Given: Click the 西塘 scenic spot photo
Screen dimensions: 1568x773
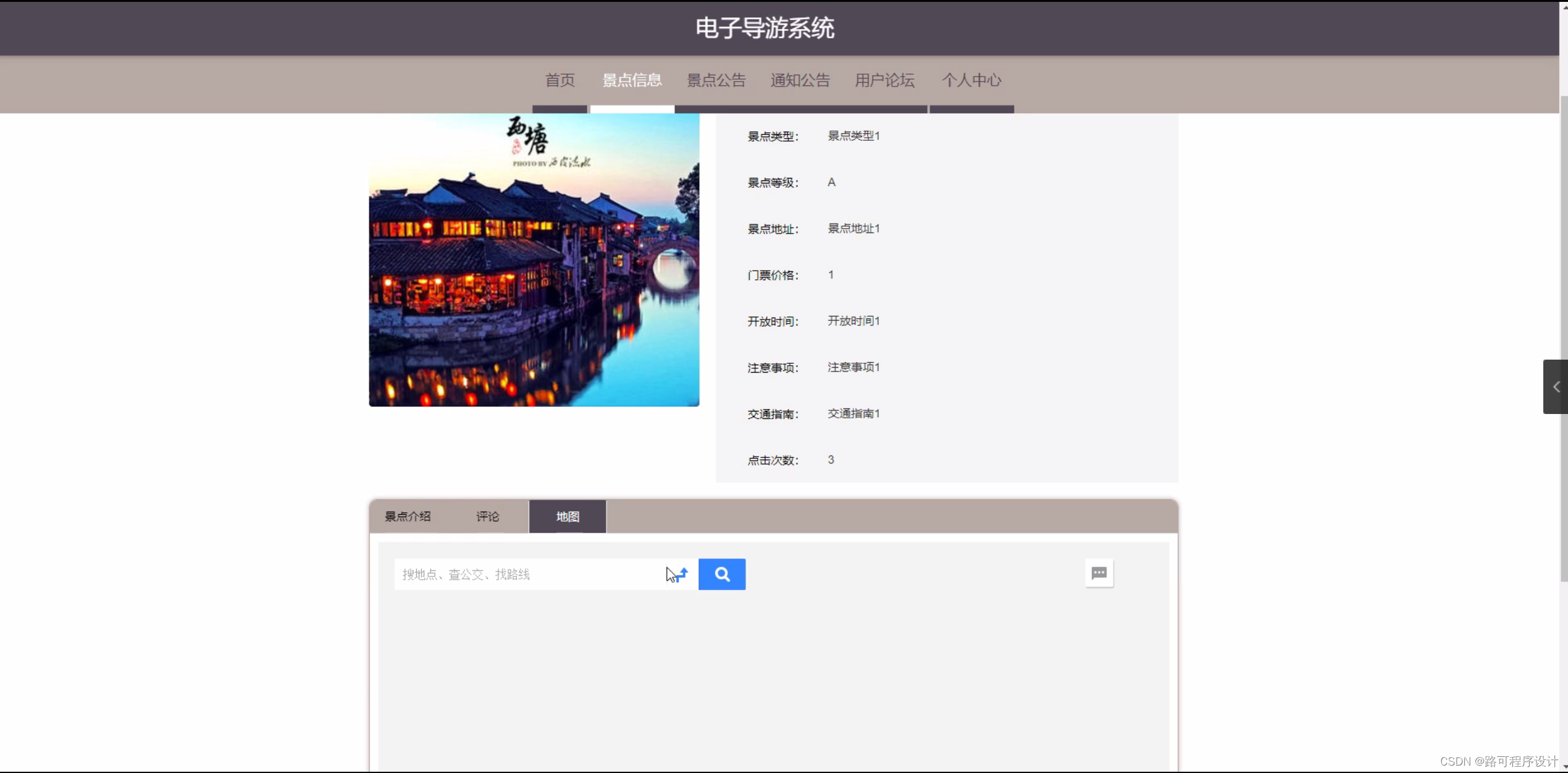Looking at the screenshot, I should pos(534,260).
